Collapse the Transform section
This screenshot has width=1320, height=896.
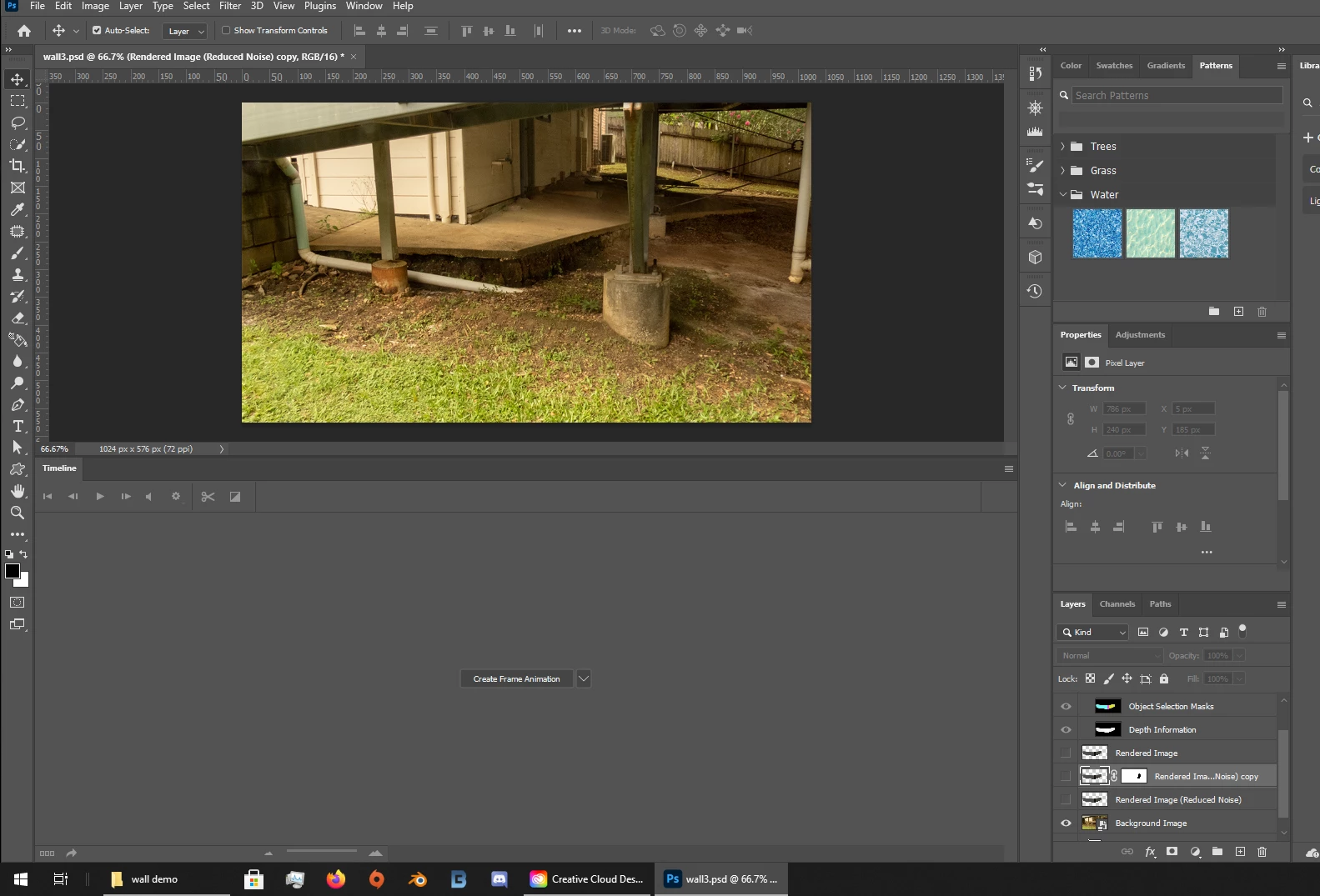tap(1062, 388)
